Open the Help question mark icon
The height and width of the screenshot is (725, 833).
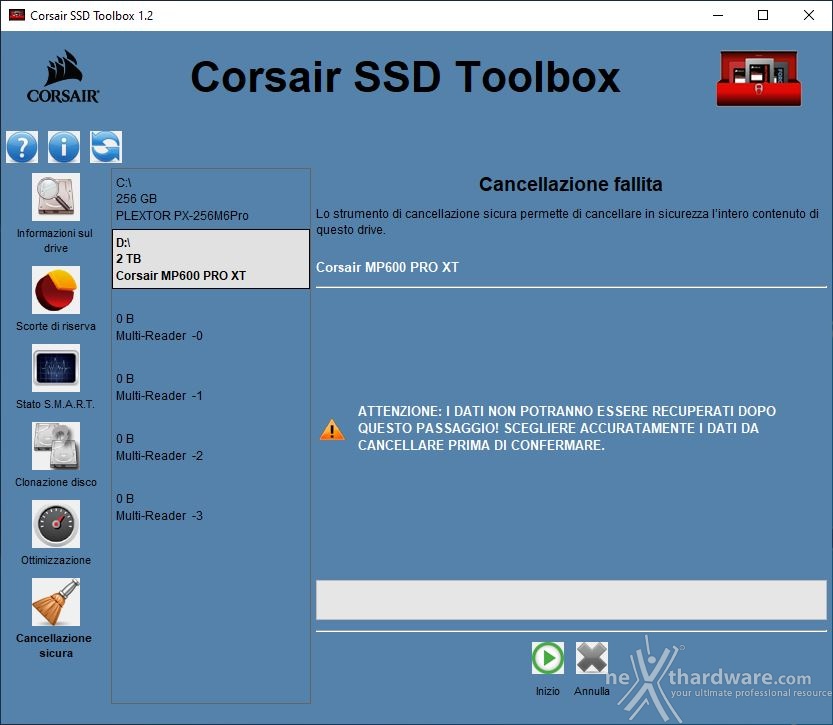point(22,147)
